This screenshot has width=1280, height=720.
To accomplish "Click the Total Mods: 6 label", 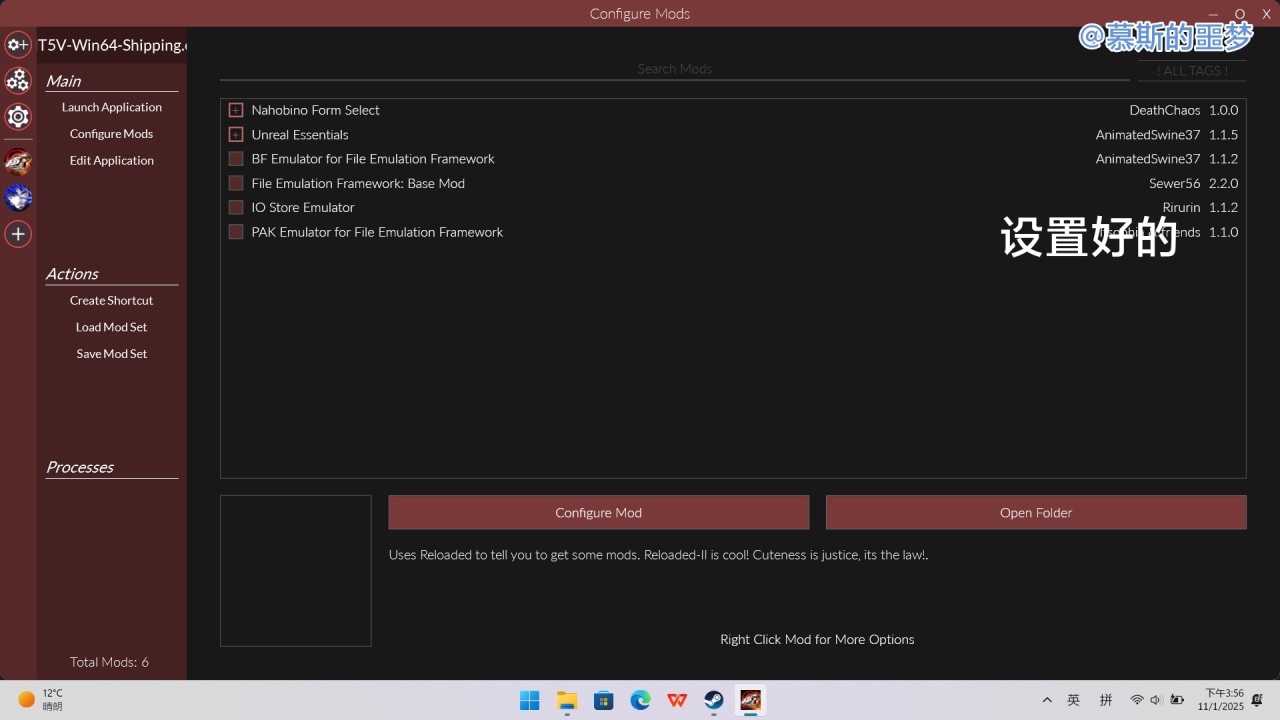I will (x=109, y=662).
